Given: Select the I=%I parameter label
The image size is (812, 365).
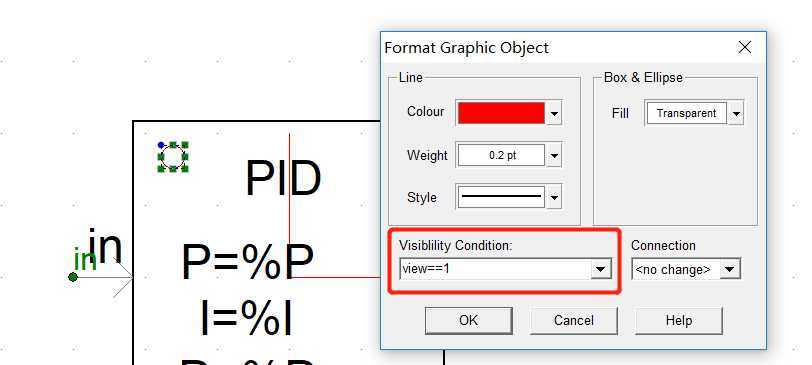Looking at the screenshot, I should pos(245,319).
